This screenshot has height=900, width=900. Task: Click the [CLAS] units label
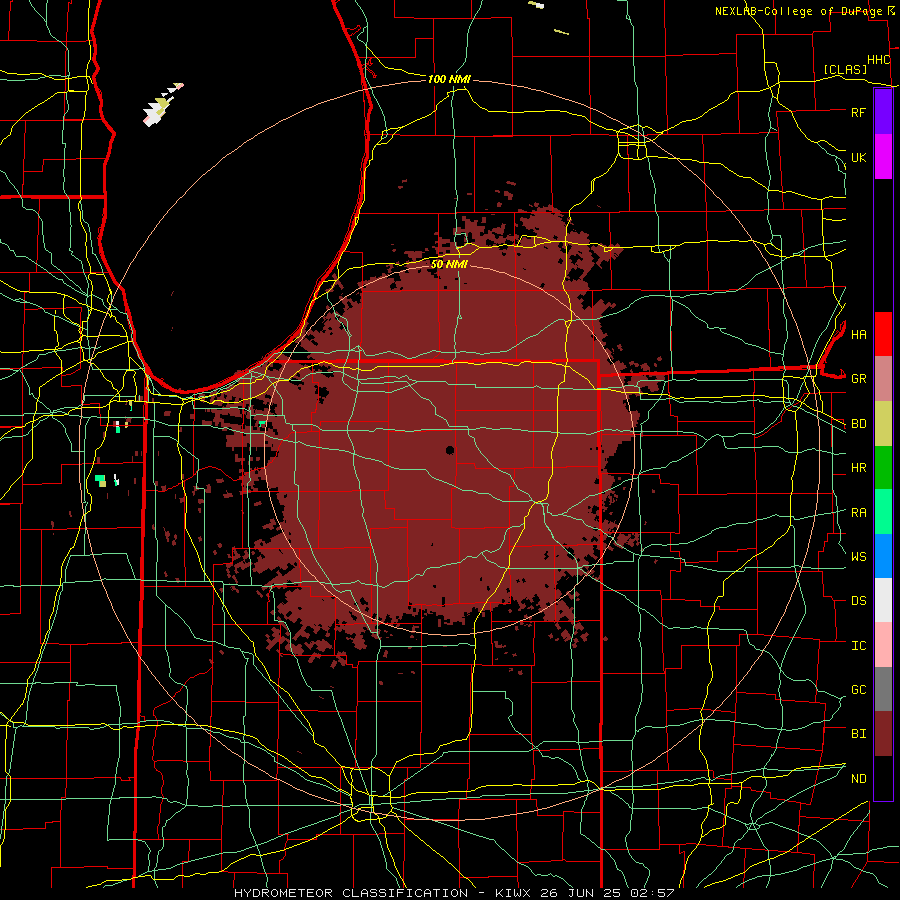click(x=845, y=69)
